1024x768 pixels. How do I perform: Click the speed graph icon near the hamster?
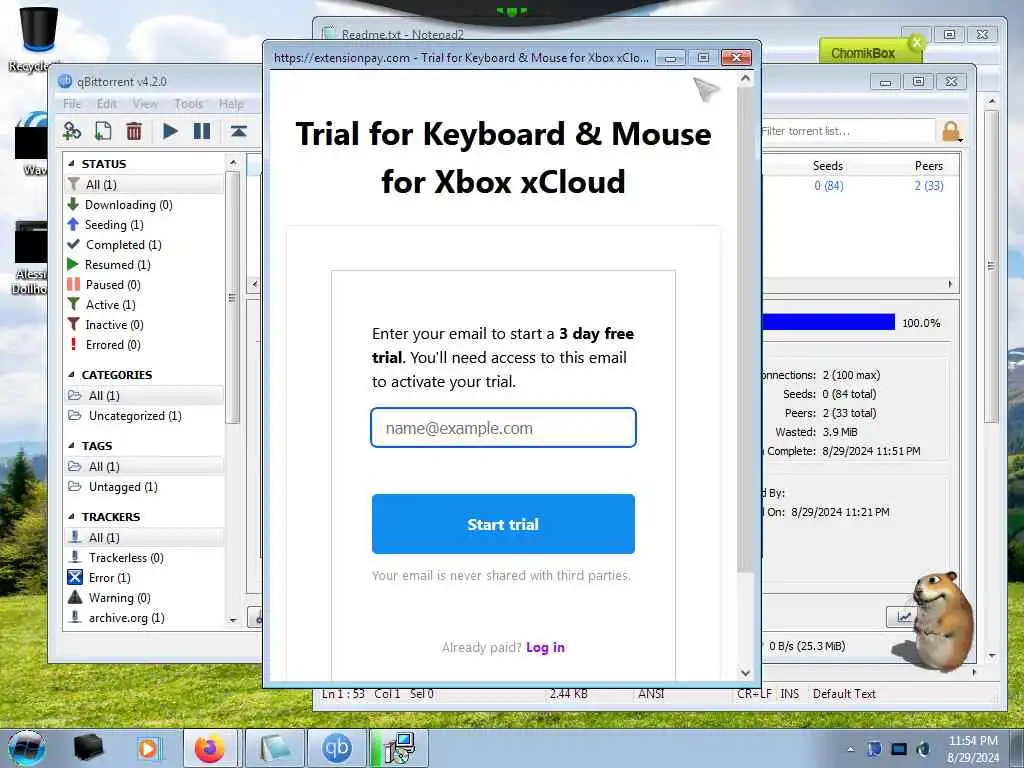904,616
